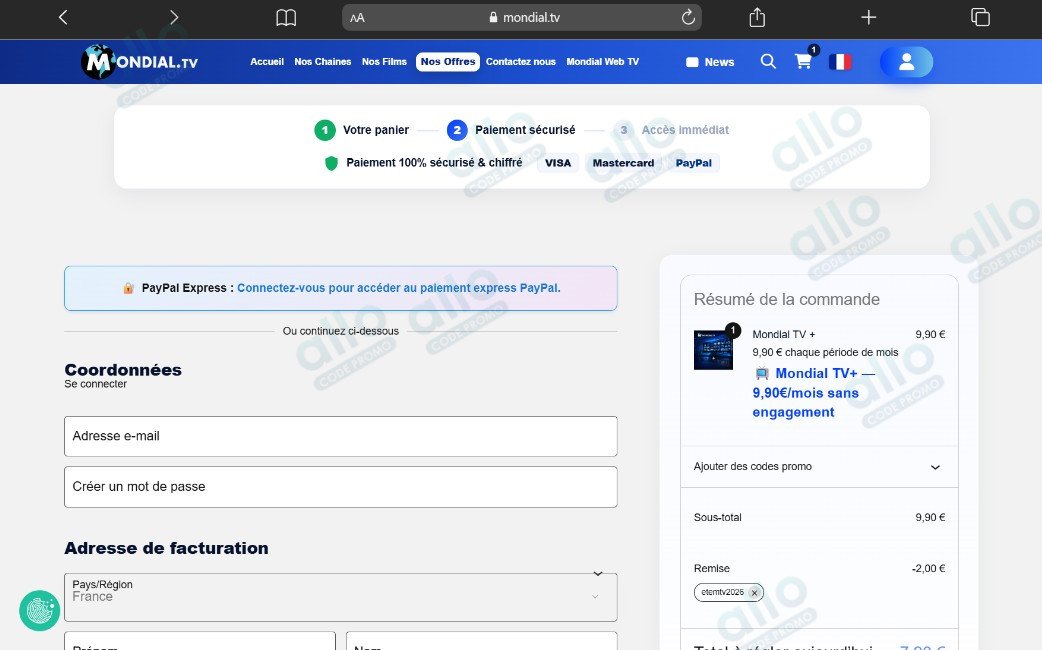
Task: Follow Connectez-vous PayPal express link
Action: (399, 288)
